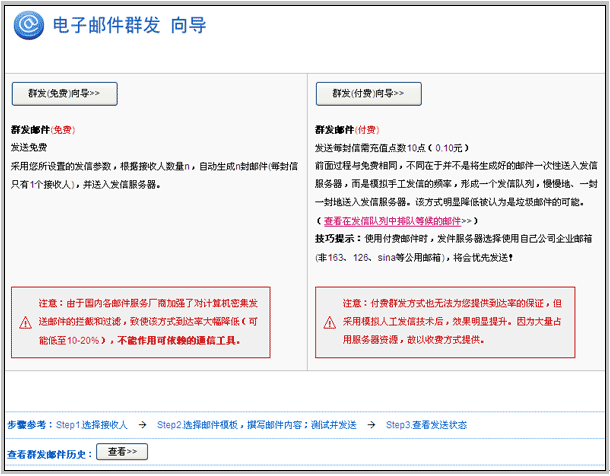Click Step1.选择接收人 link
Image resolution: width=610 pixels, height=476 pixels.
tap(92, 425)
